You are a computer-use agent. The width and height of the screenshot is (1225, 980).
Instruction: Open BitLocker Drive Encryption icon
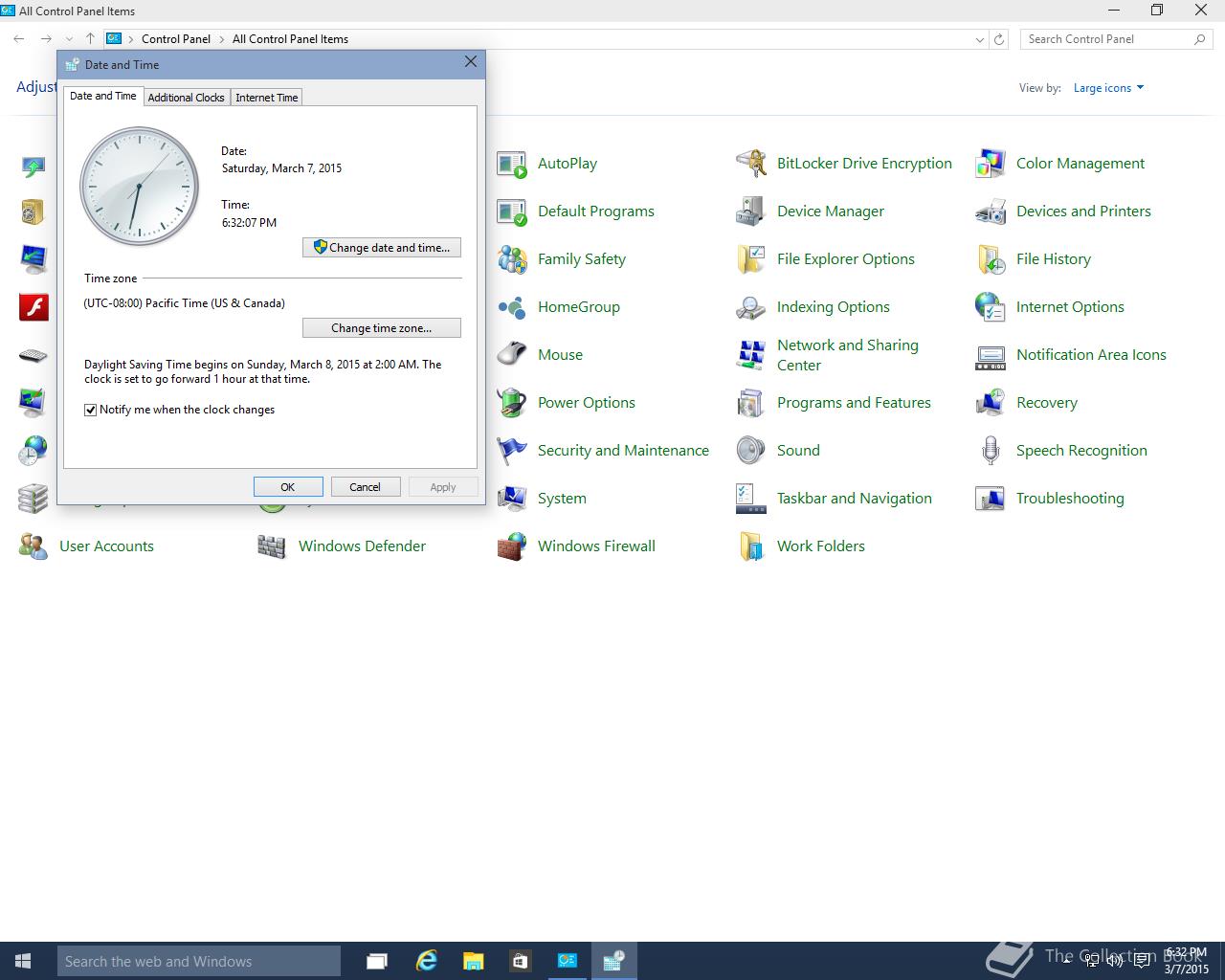(x=751, y=164)
